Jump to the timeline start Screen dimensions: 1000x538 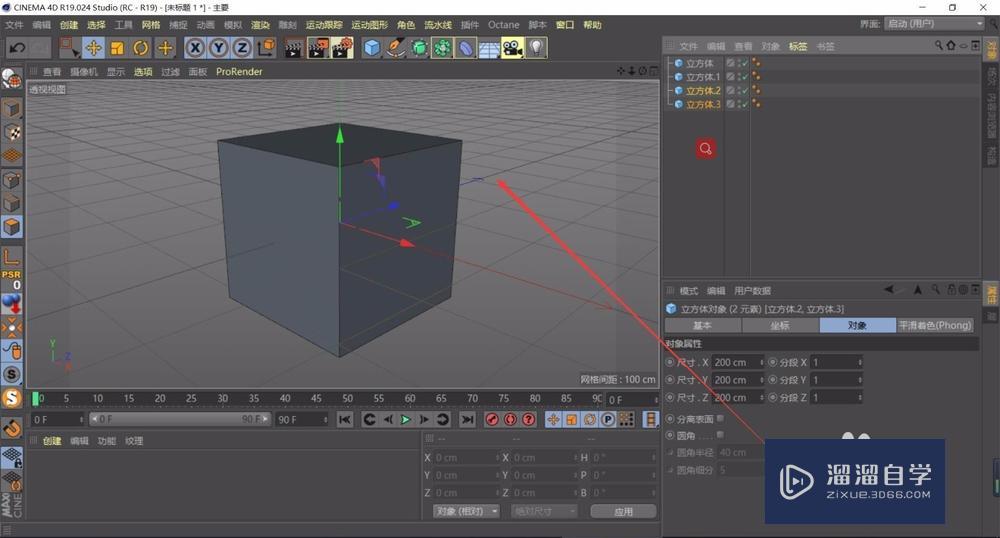[345, 419]
